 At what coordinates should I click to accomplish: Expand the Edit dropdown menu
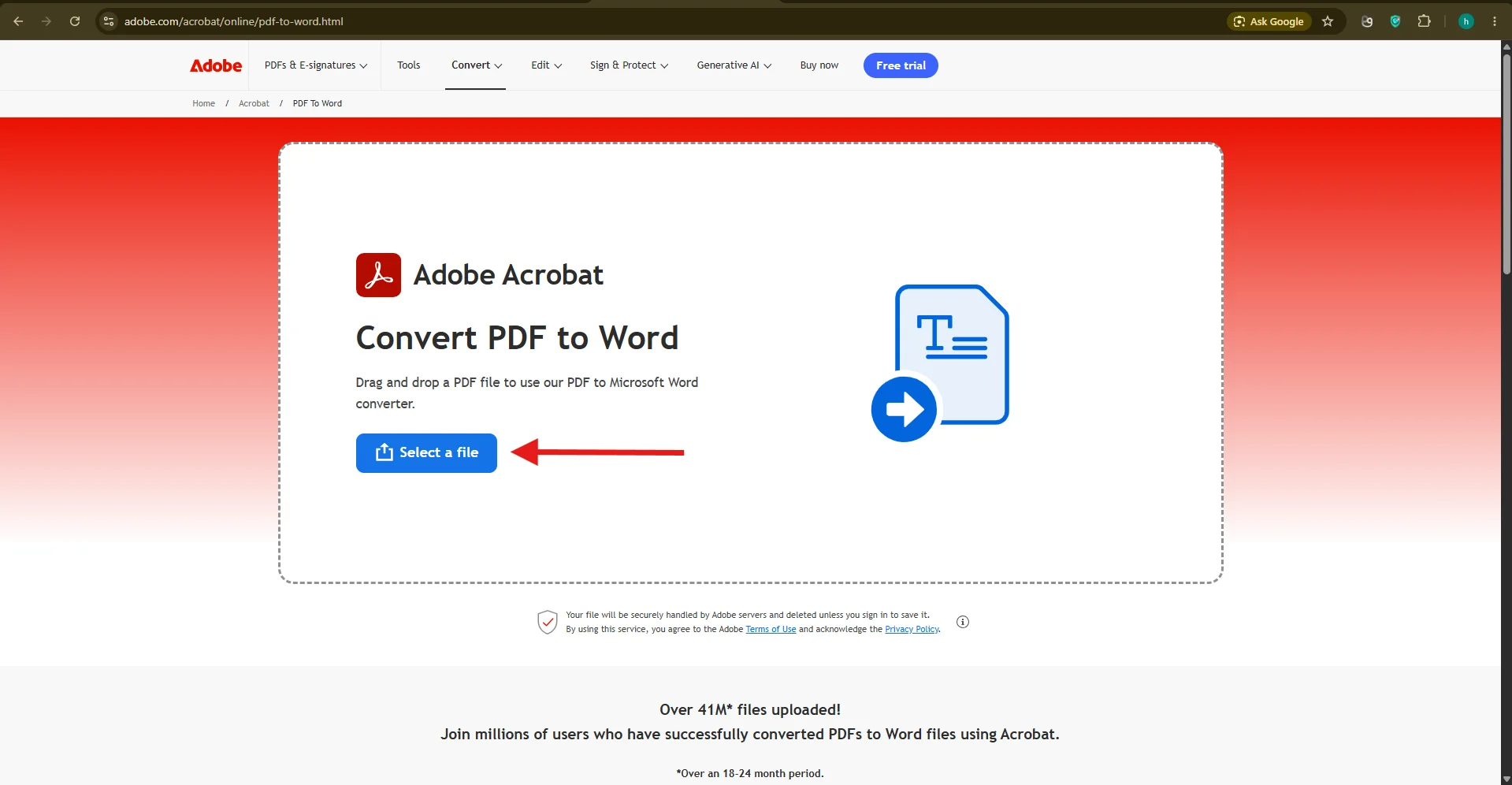click(x=547, y=65)
